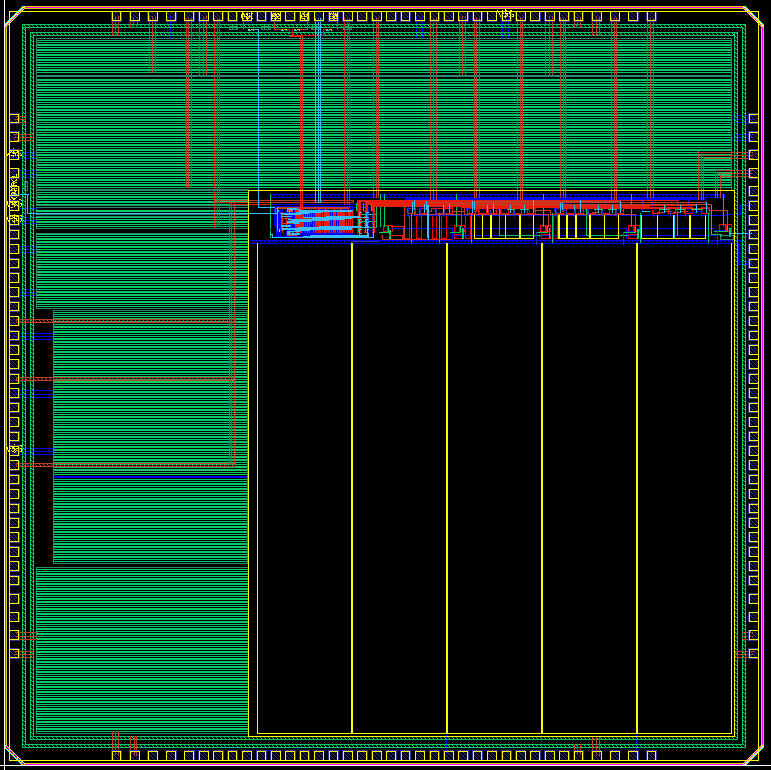Select the rightmost column of the black macro block
Image resolution: width=771 pixels, height=770 pixels.
(684, 488)
